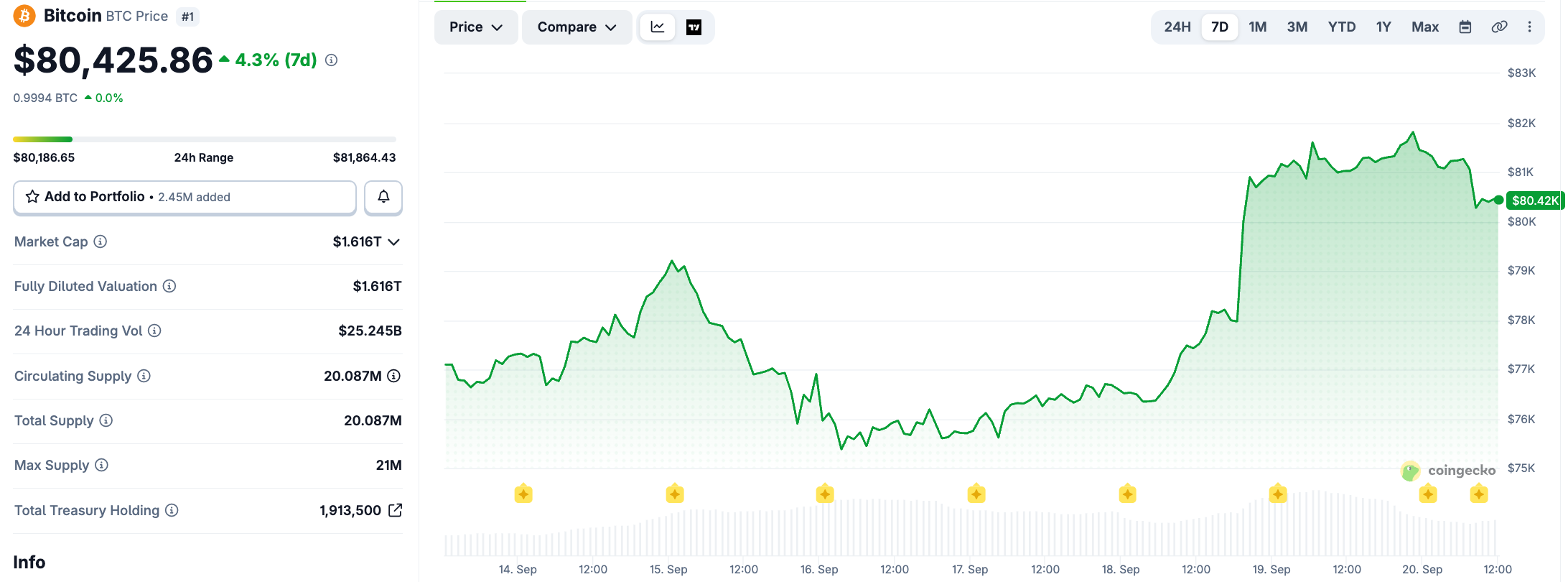Click the coingecko logo icon on the chart

1411,471
